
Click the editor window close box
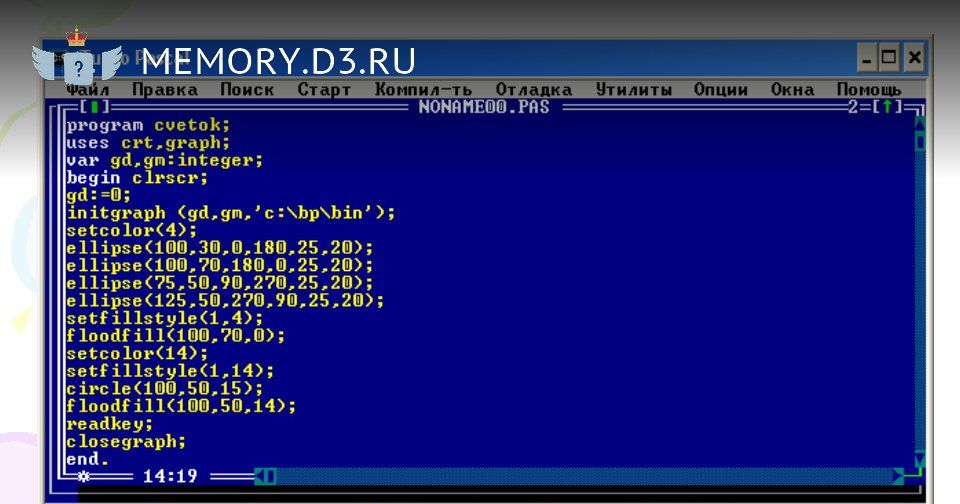click(x=93, y=107)
